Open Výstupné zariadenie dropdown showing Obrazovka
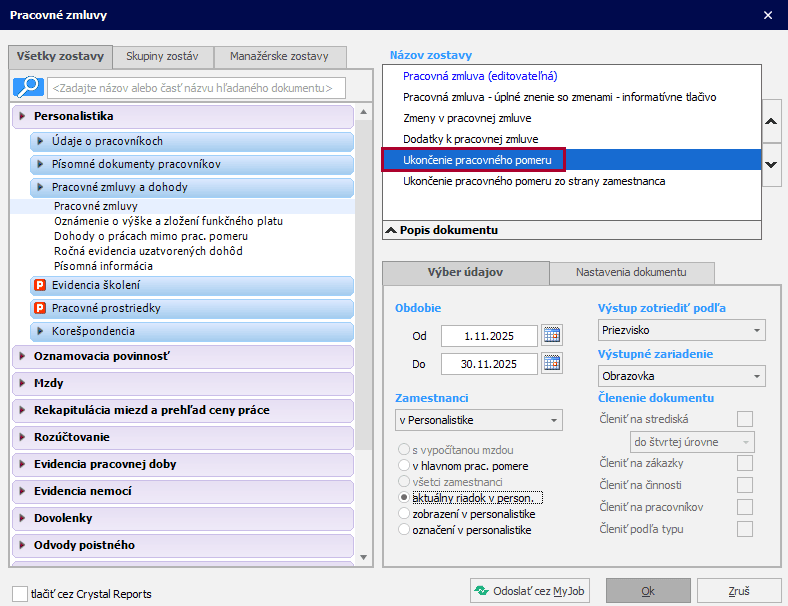This screenshot has height=606, width=788. click(x=682, y=377)
